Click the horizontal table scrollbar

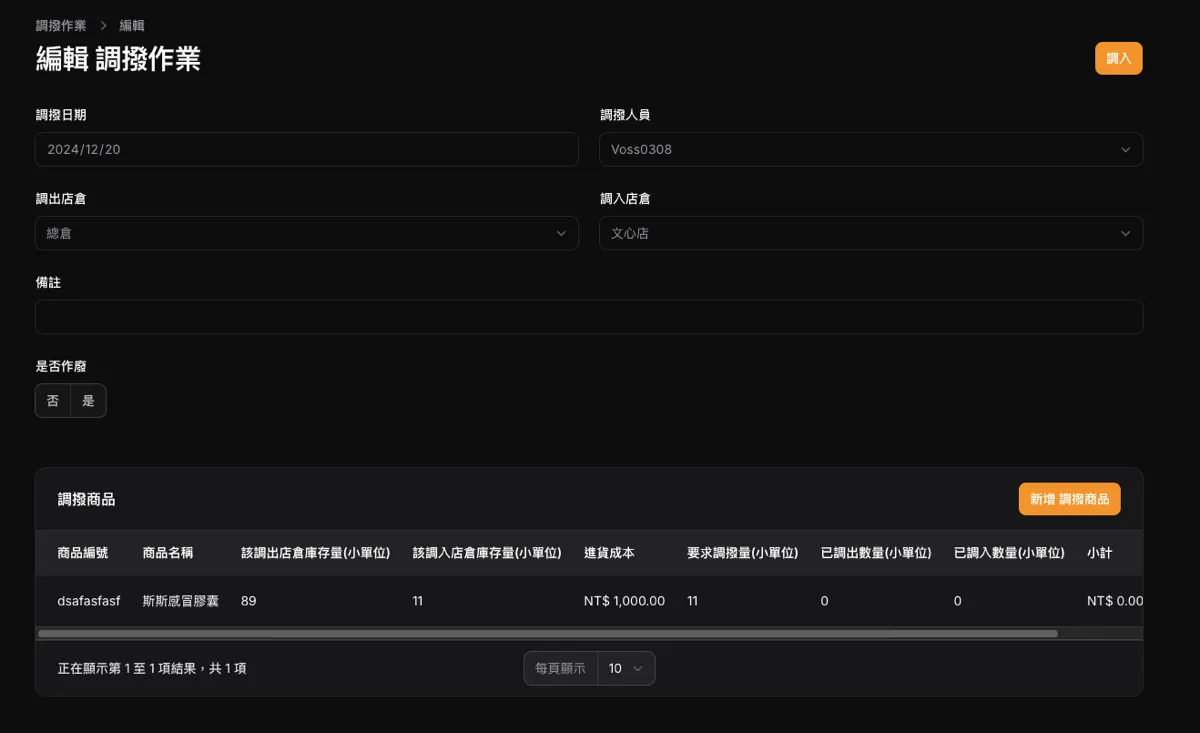click(x=548, y=633)
